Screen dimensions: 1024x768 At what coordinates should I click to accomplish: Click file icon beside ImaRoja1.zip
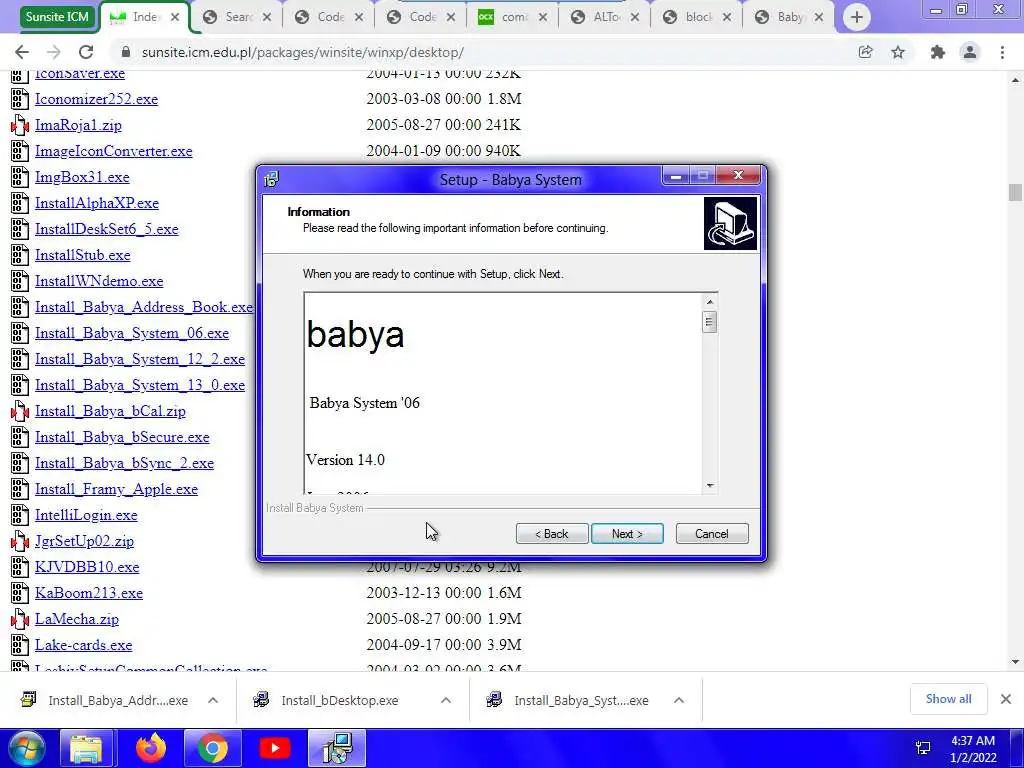20,125
